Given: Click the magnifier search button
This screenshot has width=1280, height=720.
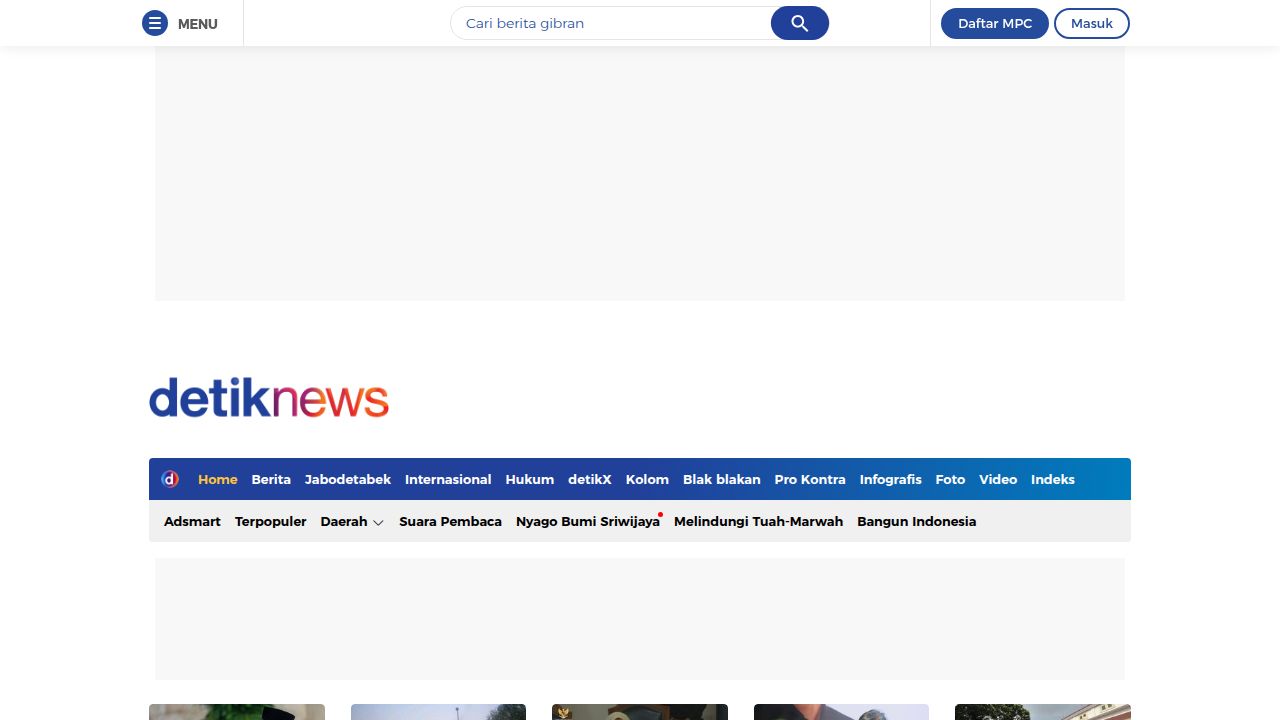Looking at the screenshot, I should tap(800, 23).
